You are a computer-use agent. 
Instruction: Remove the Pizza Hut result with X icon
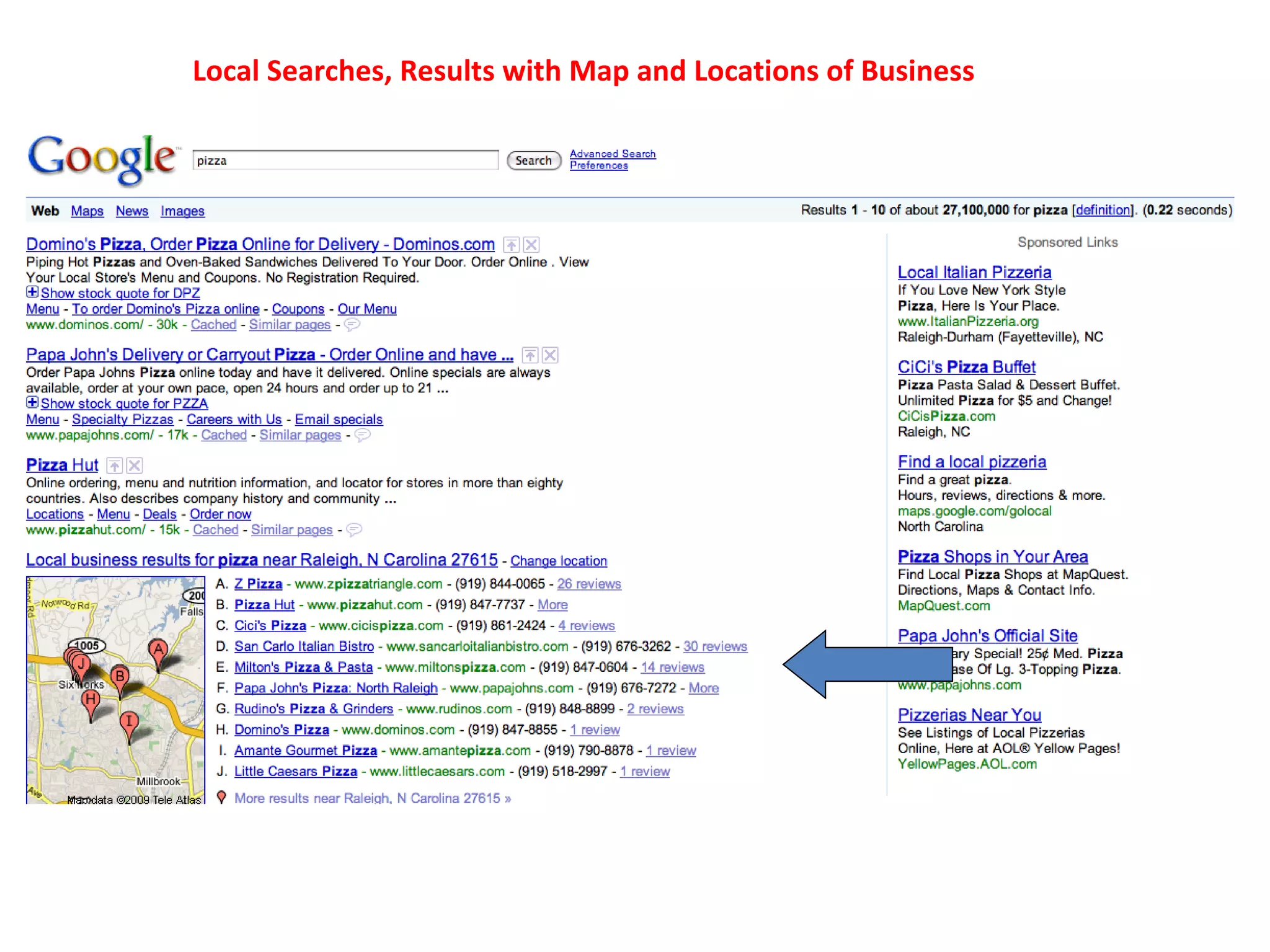click(135, 465)
